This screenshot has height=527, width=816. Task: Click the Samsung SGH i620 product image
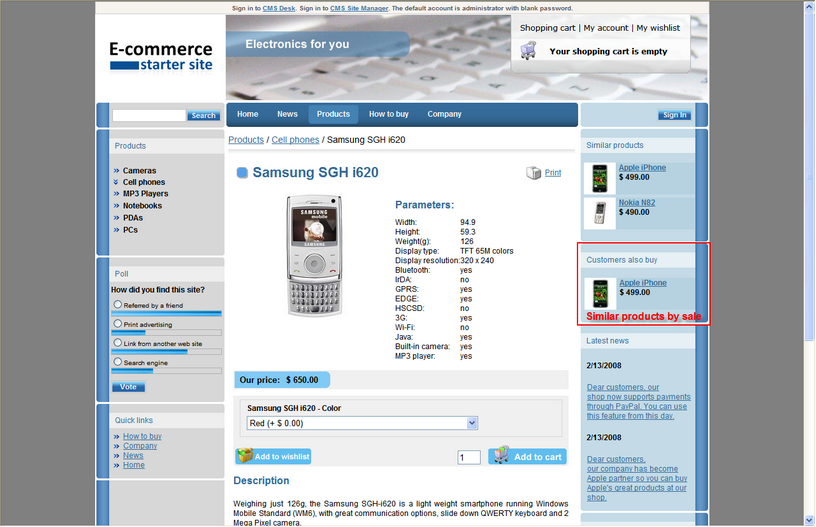coord(314,255)
